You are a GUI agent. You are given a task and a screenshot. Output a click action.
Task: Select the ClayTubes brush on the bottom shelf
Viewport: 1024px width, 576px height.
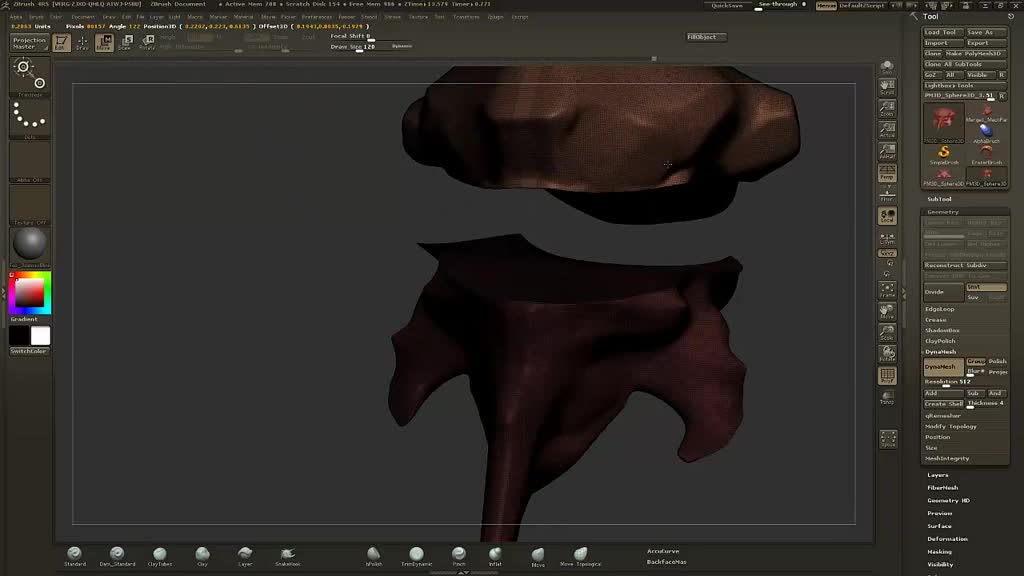160,554
